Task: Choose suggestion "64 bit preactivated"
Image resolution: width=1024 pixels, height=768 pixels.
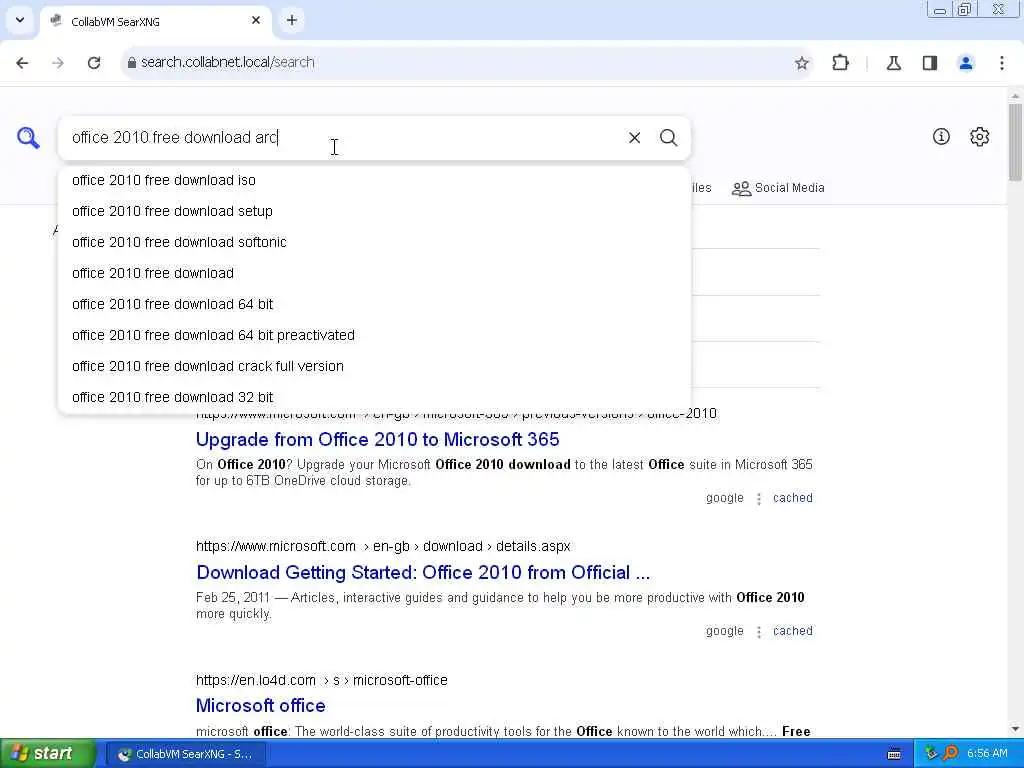Action: point(374,335)
